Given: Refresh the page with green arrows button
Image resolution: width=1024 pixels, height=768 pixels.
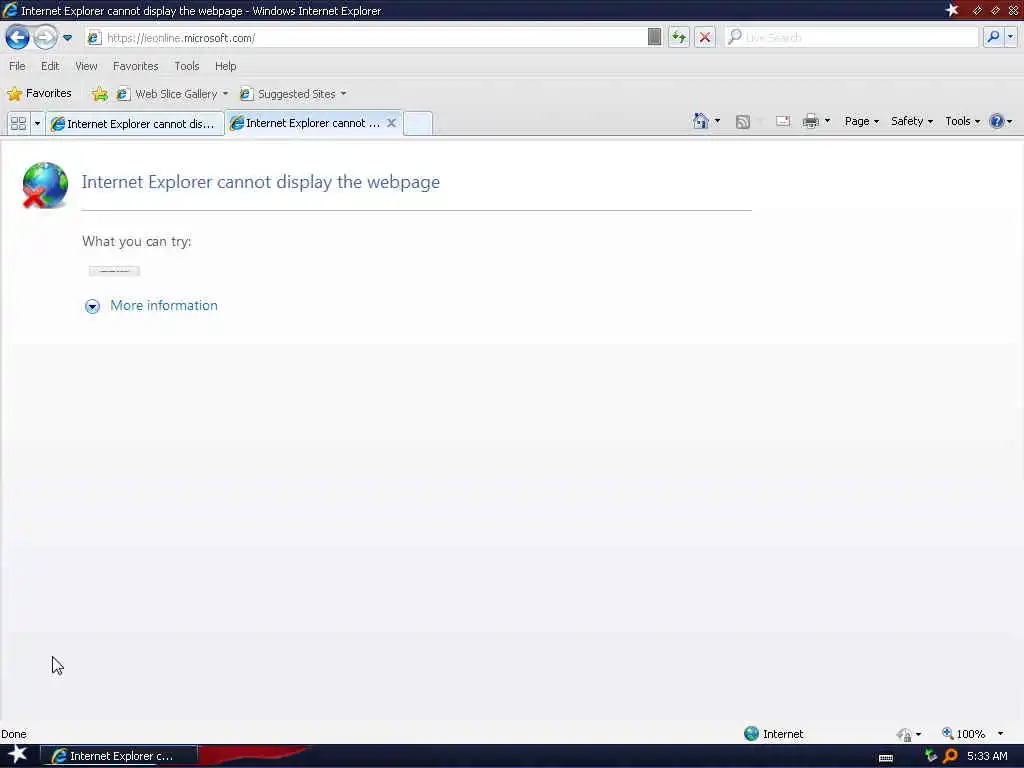Looking at the screenshot, I should click(x=679, y=37).
